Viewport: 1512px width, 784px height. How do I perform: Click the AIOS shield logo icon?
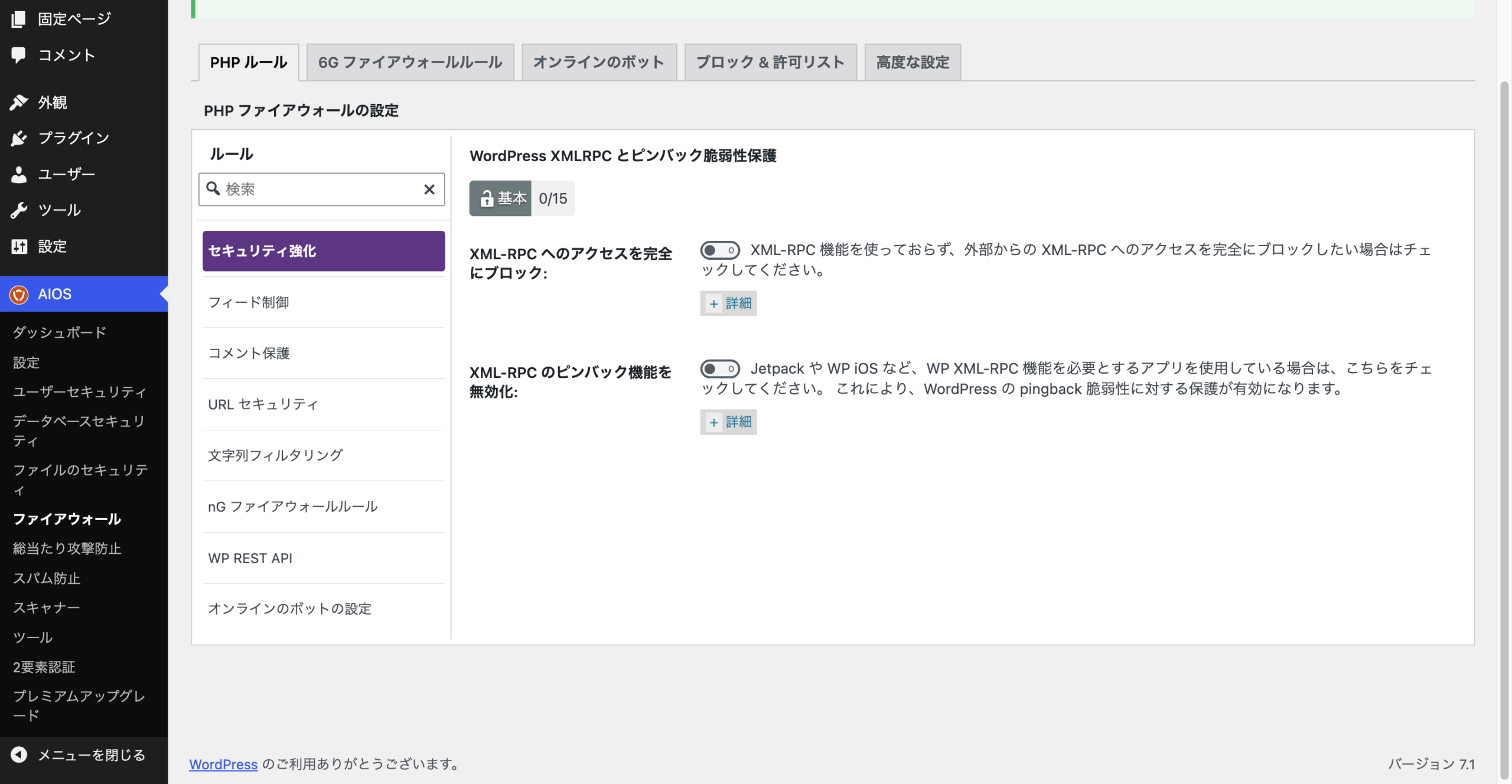pos(18,294)
